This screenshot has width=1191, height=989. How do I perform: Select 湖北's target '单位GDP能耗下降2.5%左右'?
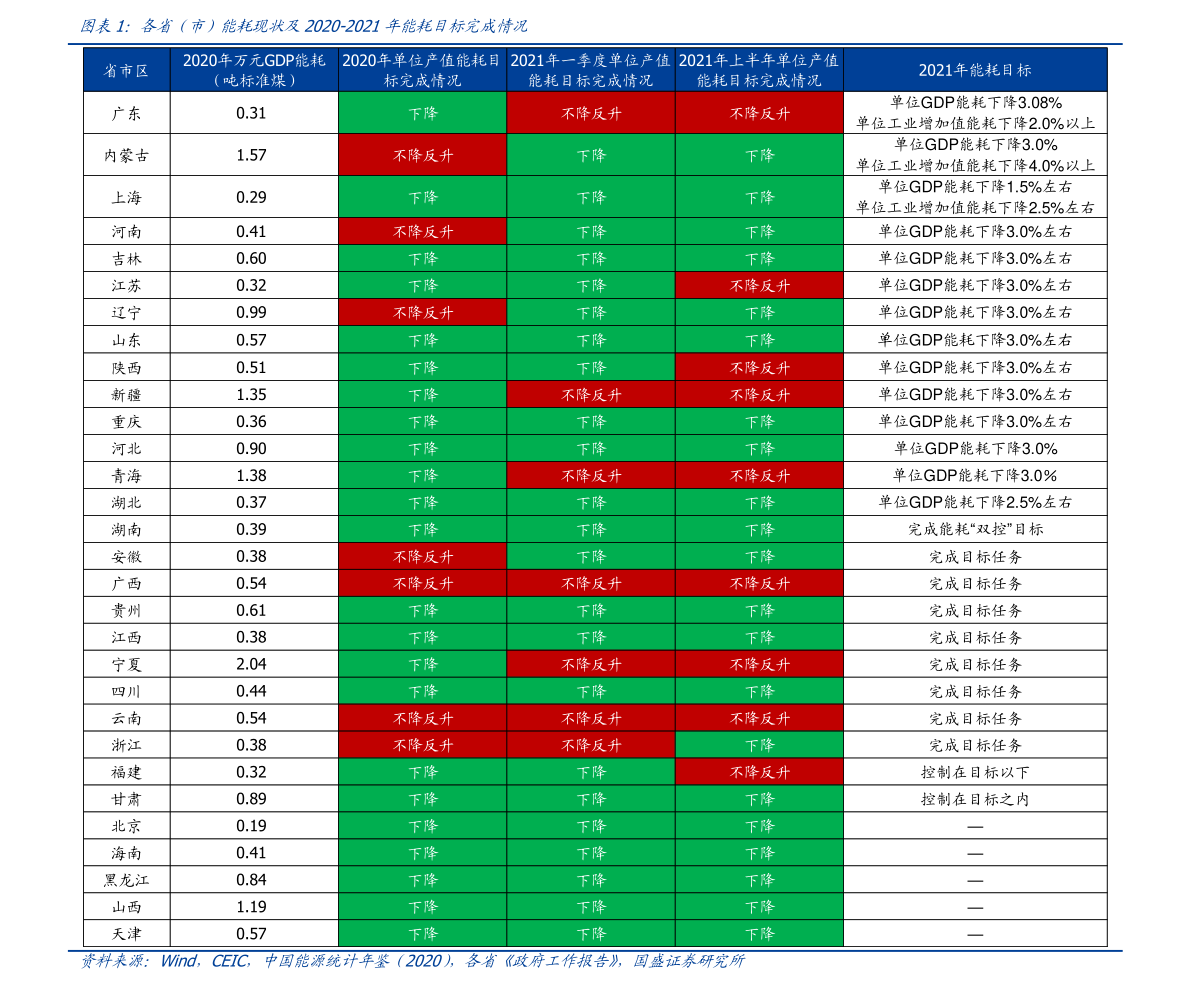point(975,502)
